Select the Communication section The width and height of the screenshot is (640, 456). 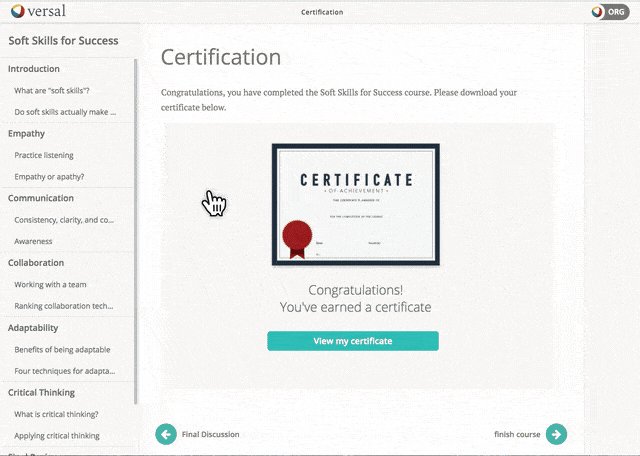pyautogui.click(x=41, y=198)
